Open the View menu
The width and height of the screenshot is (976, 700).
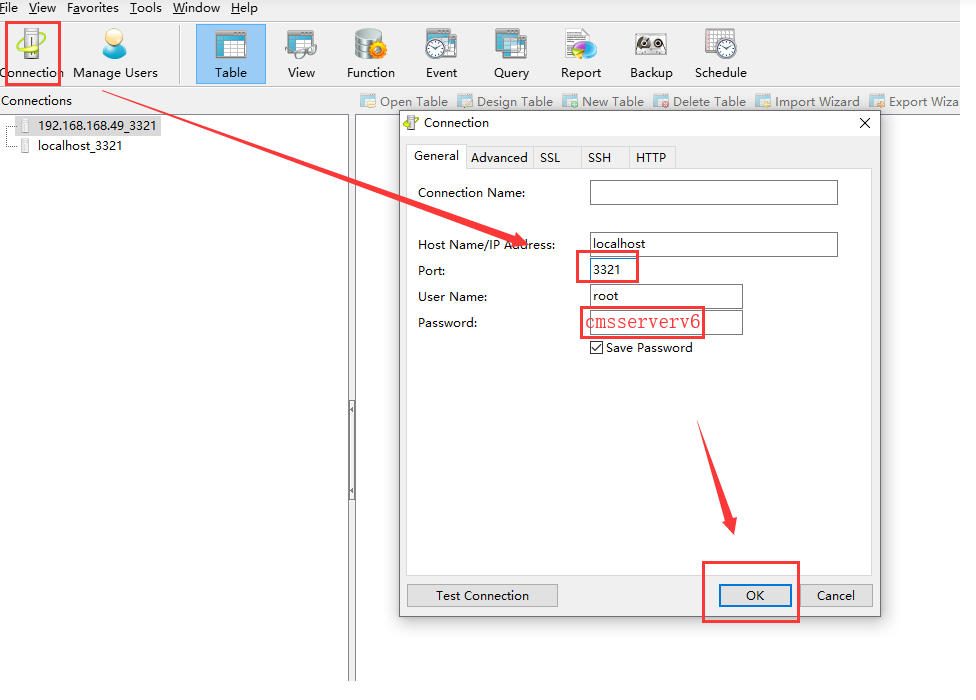coord(42,8)
